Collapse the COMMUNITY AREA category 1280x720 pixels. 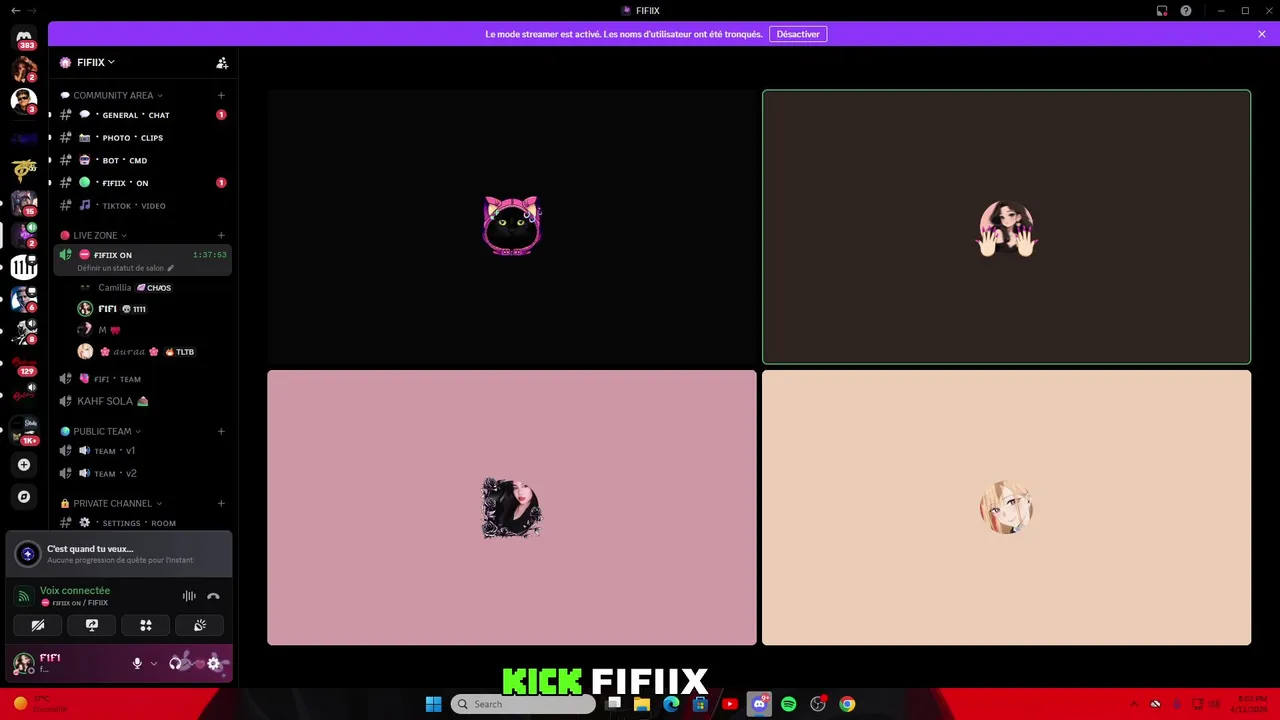pyautogui.click(x=112, y=95)
